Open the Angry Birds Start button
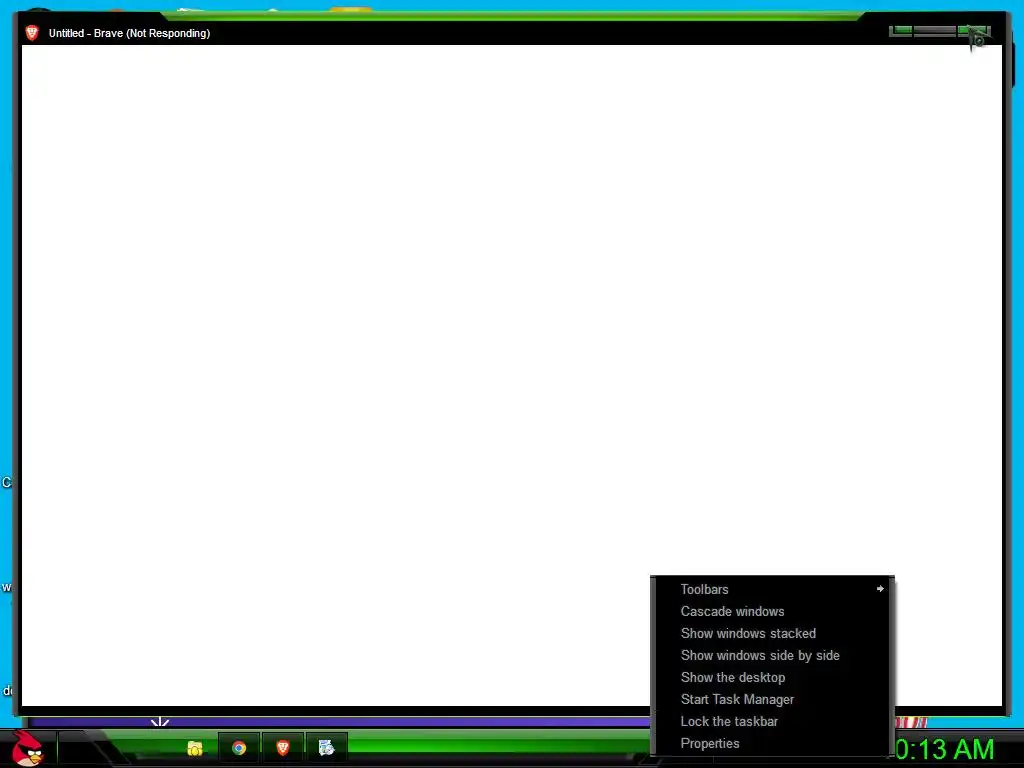Screen dimensions: 1024x768 click(x=27, y=748)
